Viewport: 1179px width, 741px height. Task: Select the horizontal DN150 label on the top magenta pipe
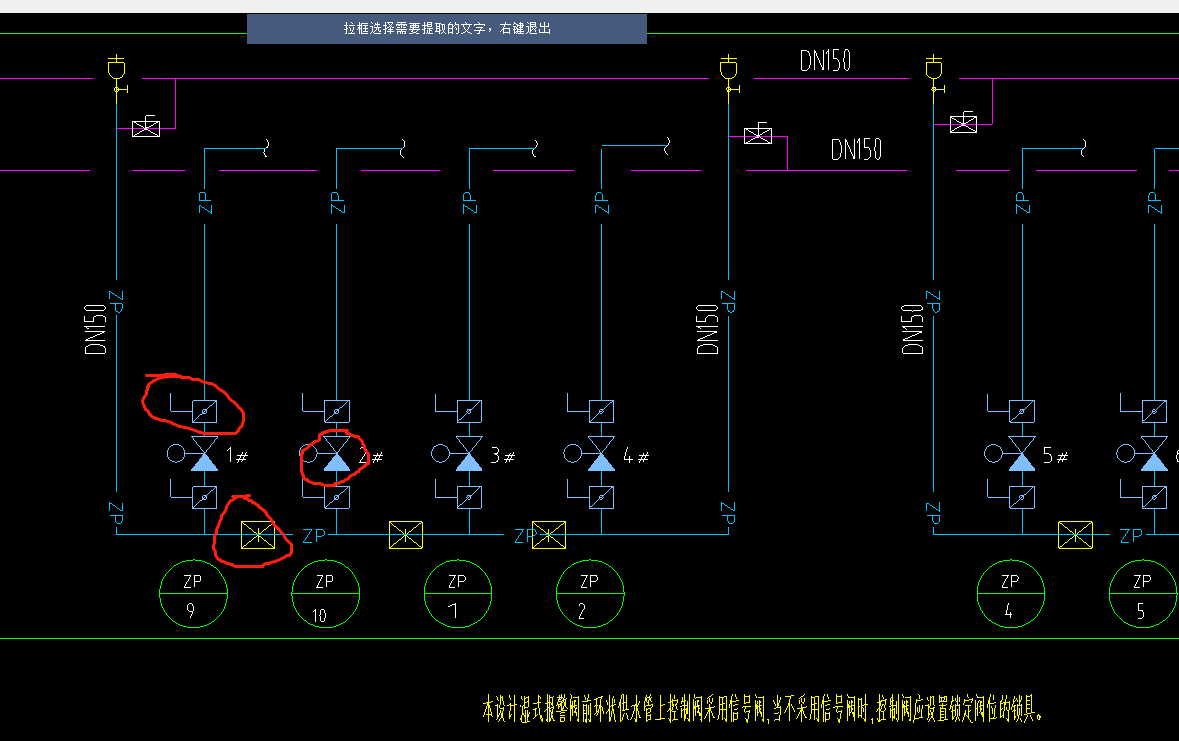[x=825, y=61]
